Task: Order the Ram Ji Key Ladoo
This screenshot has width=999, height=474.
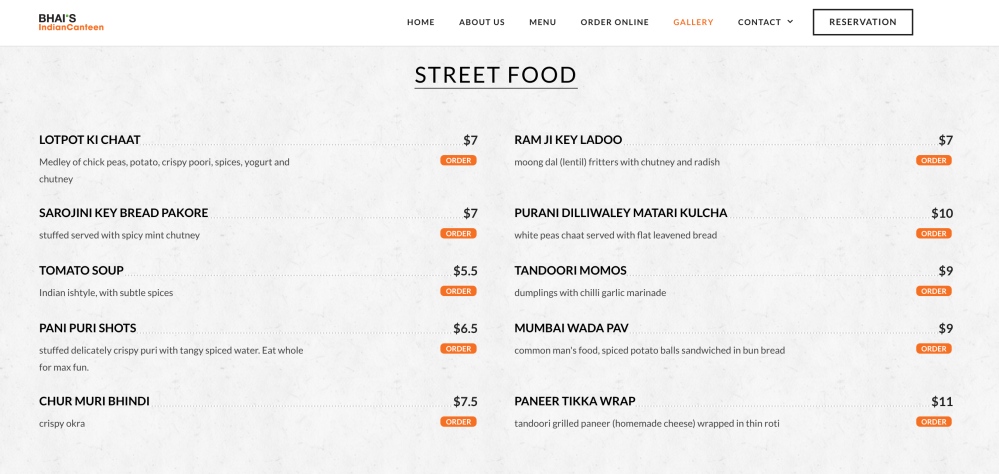Action: pos(934,160)
